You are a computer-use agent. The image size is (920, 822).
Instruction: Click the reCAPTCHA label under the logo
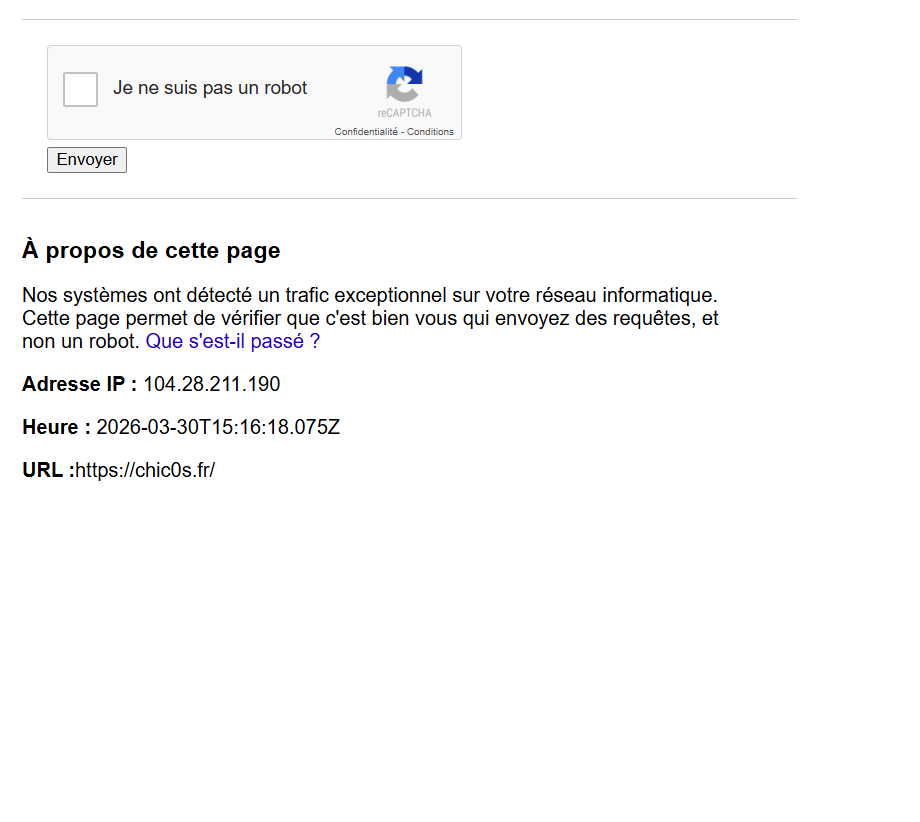(x=403, y=113)
